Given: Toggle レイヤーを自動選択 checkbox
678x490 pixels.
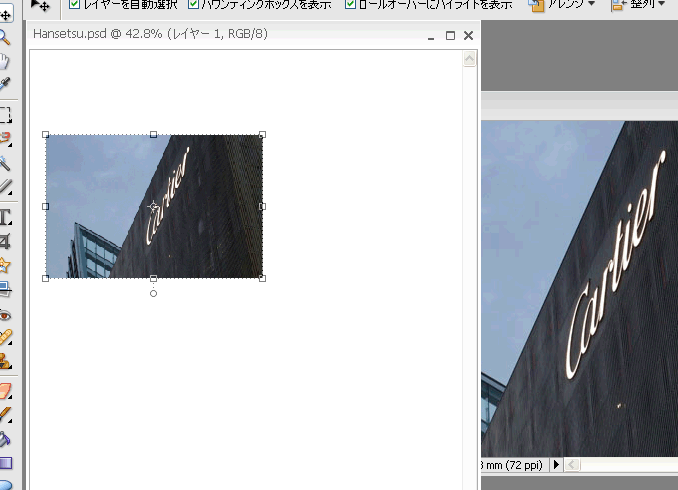Looking at the screenshot, I should tap(74, 4).
